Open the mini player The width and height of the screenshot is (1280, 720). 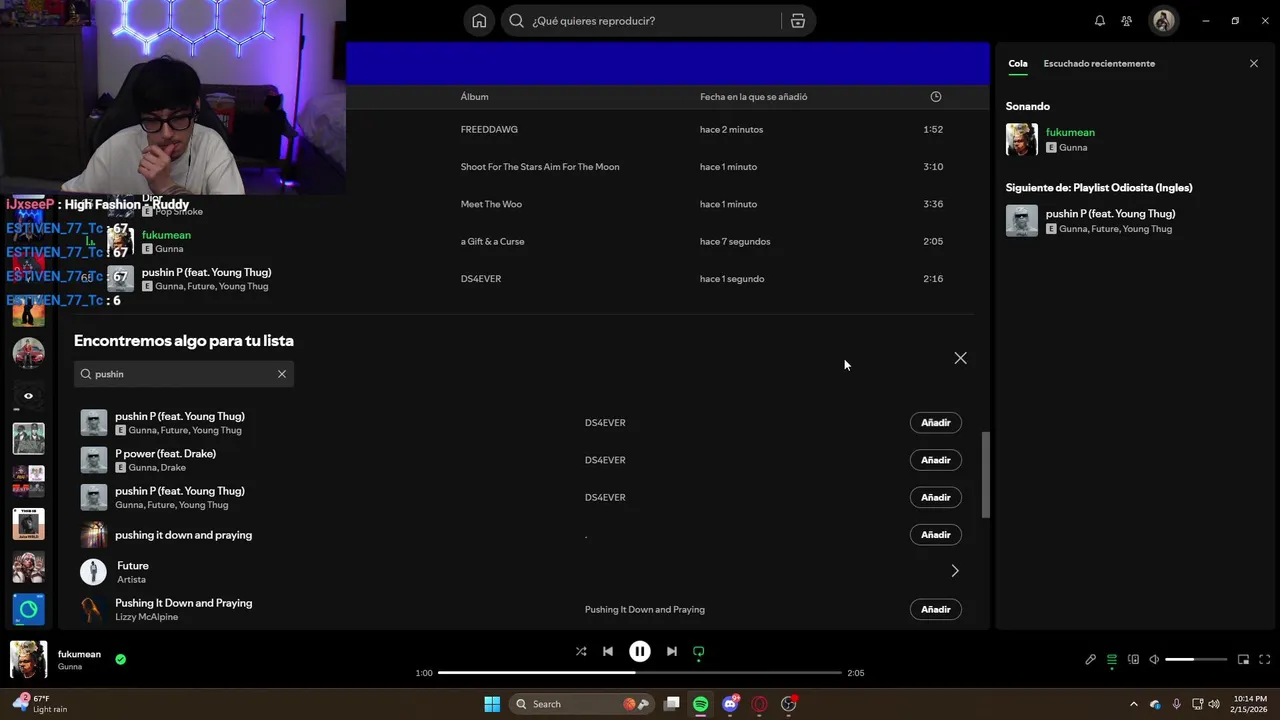point(1244,659)
